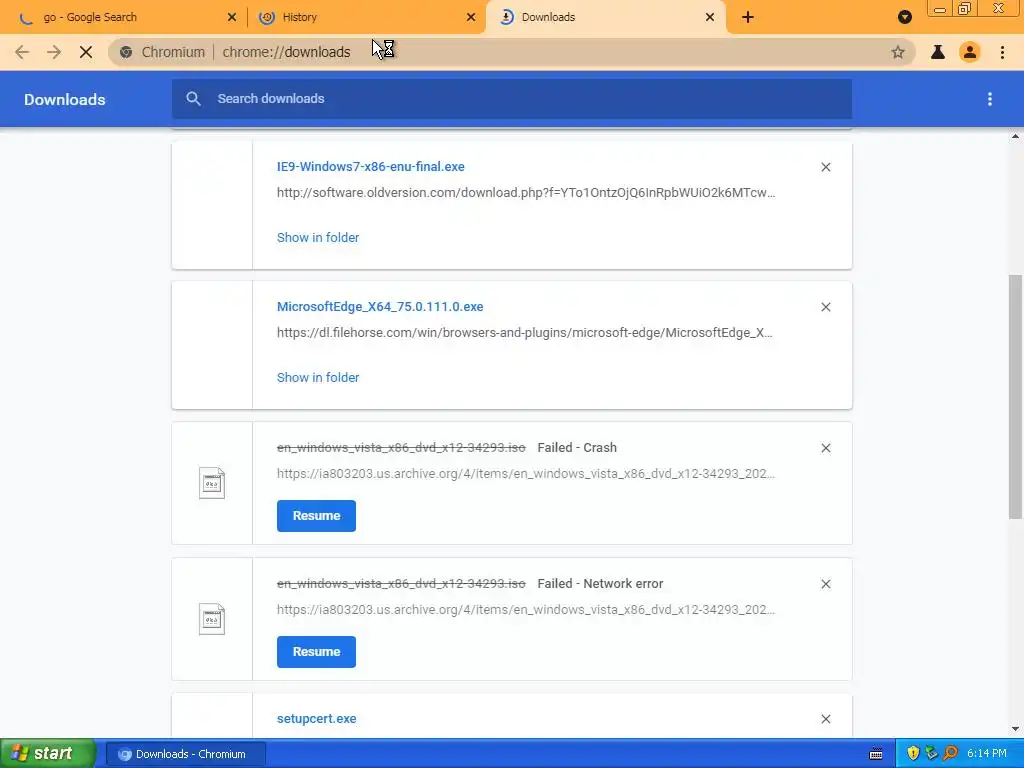Go back using the browser back arrow

[22, 52]
